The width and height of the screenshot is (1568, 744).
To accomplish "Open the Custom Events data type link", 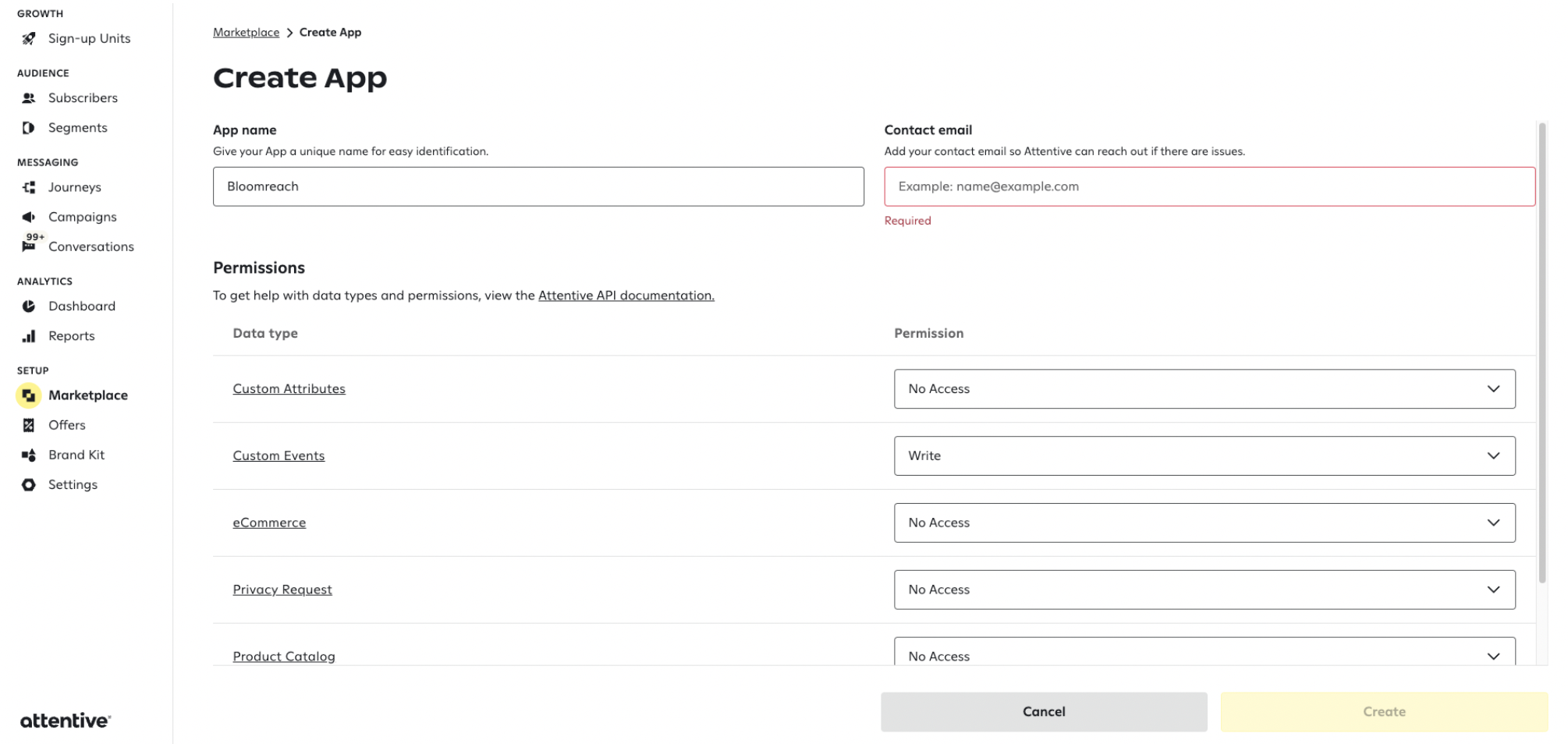I will pos(278,455).
